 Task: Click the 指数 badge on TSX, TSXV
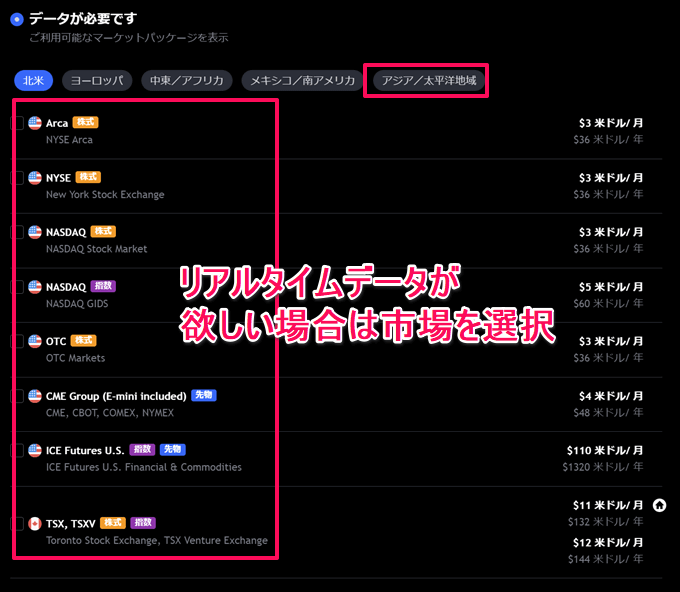pyautogui.click(x=143, y=523)
